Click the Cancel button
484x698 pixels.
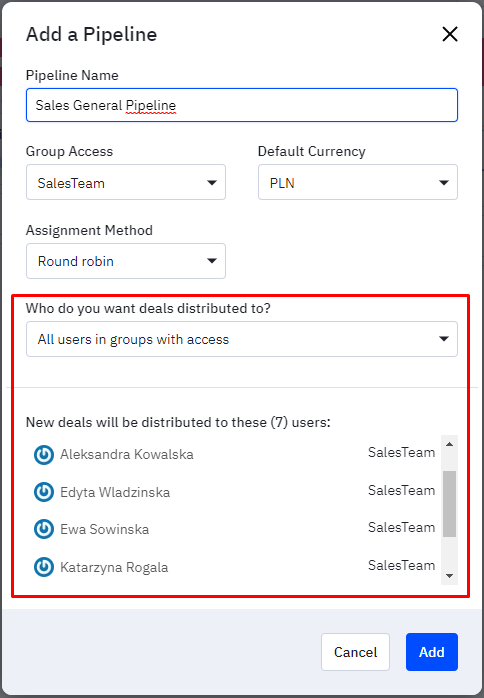pyautogui.click(x=355, y=652)
